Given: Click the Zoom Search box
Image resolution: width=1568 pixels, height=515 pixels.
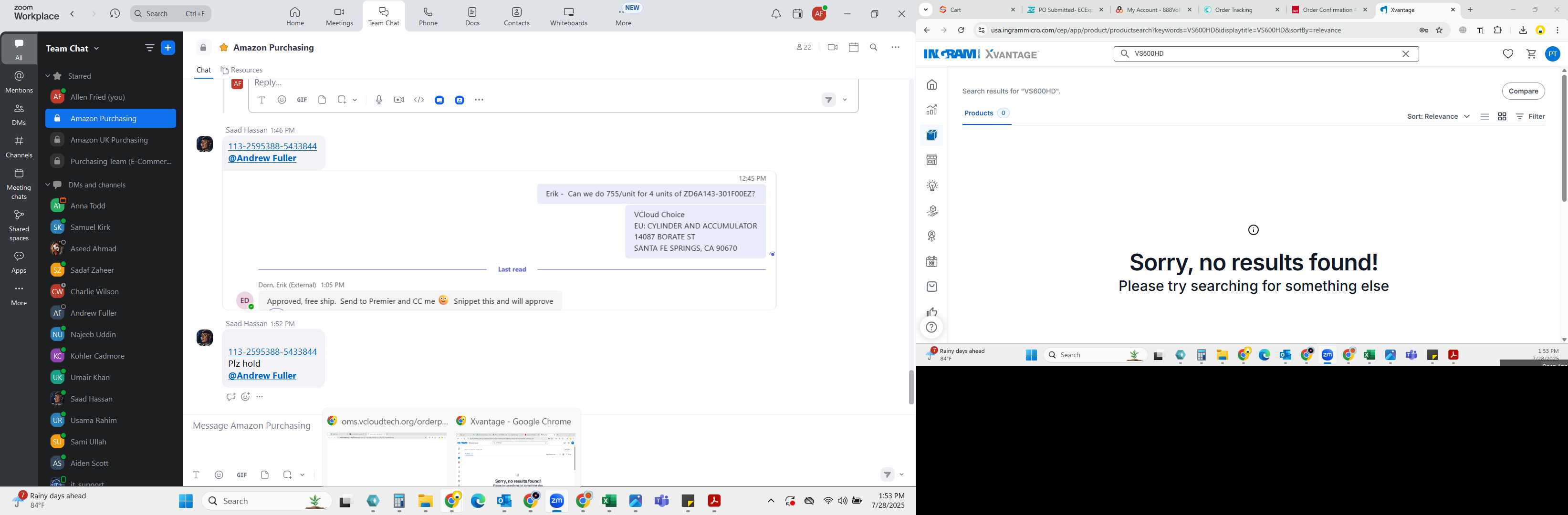Looking at the screenshot, I should (x=170, y=13).
